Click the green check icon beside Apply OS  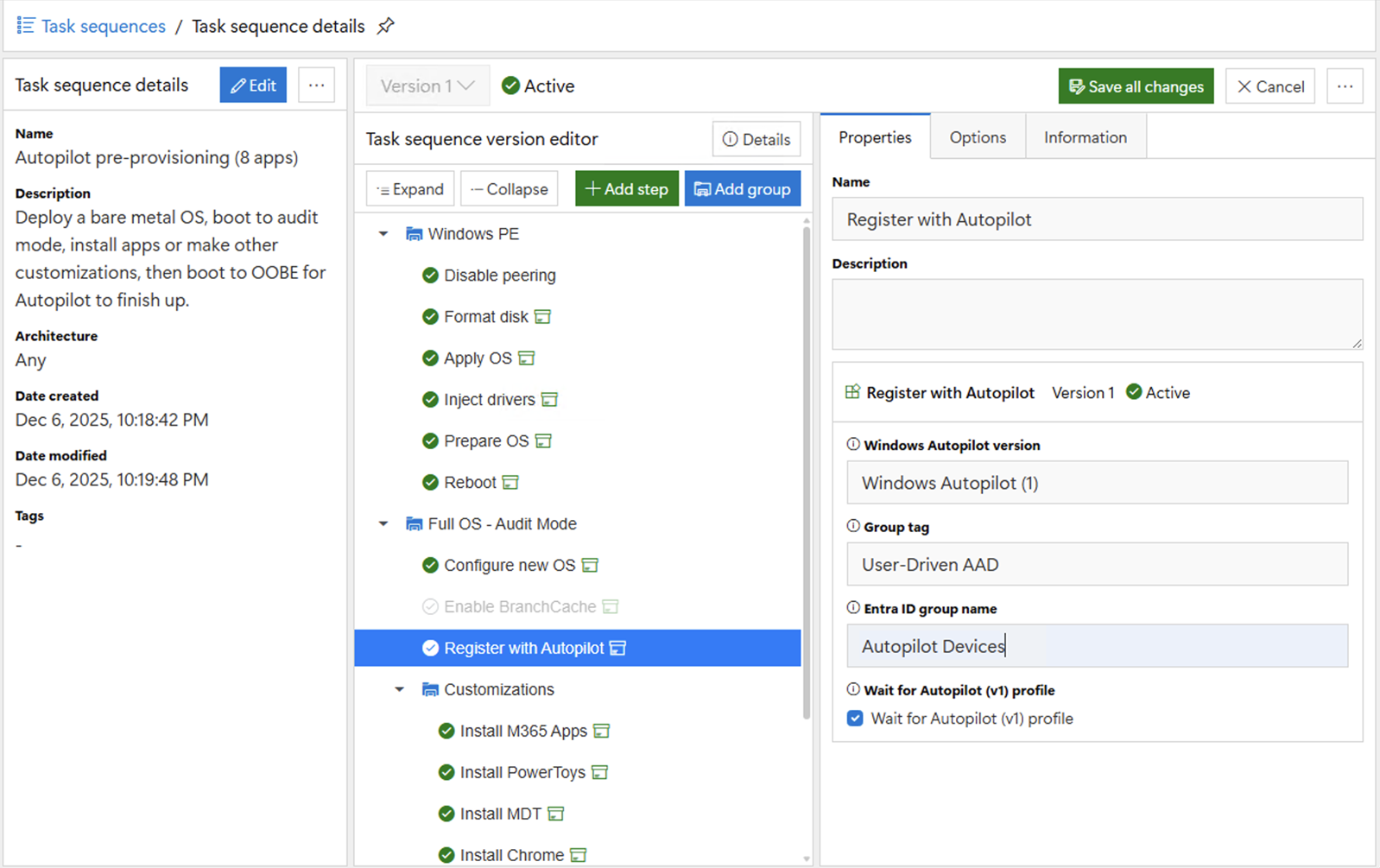point(430,358)
